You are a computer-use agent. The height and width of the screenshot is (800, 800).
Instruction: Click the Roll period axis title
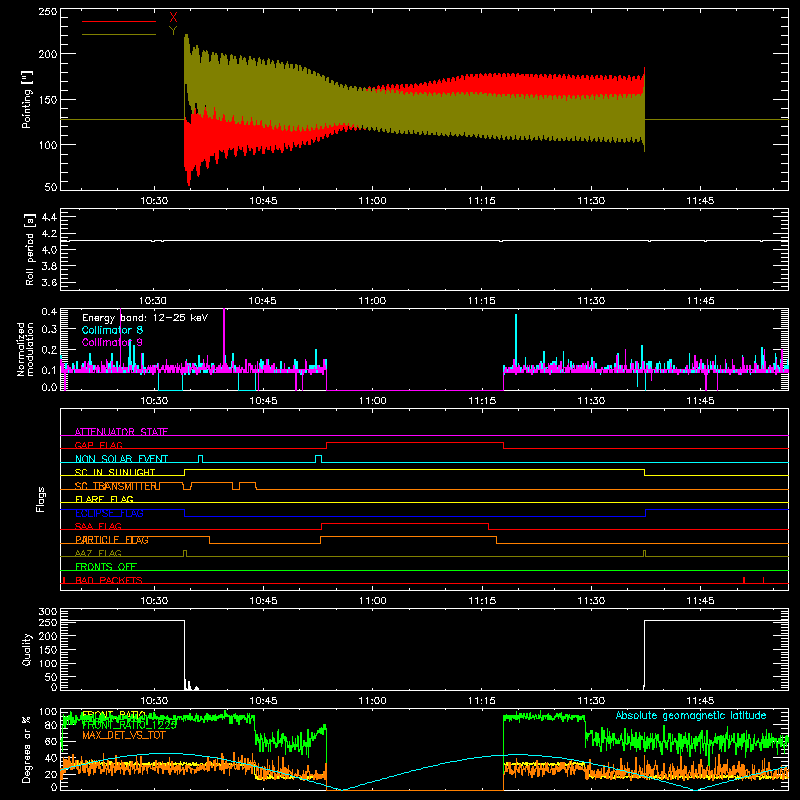click(x=30, y=249)
